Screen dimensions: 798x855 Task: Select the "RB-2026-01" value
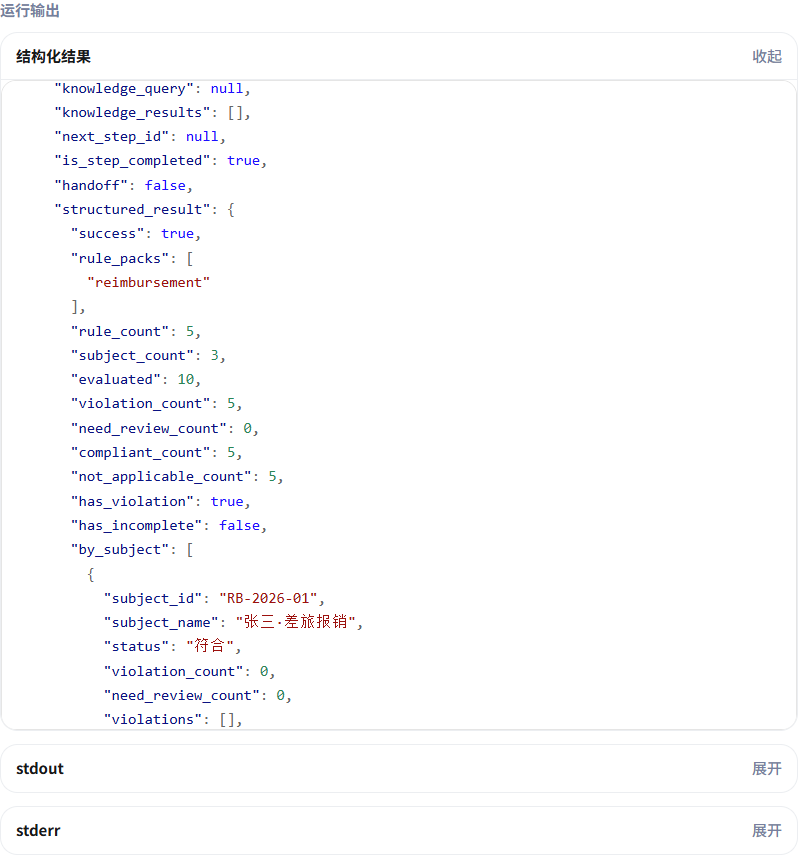[x=268, y=599]
